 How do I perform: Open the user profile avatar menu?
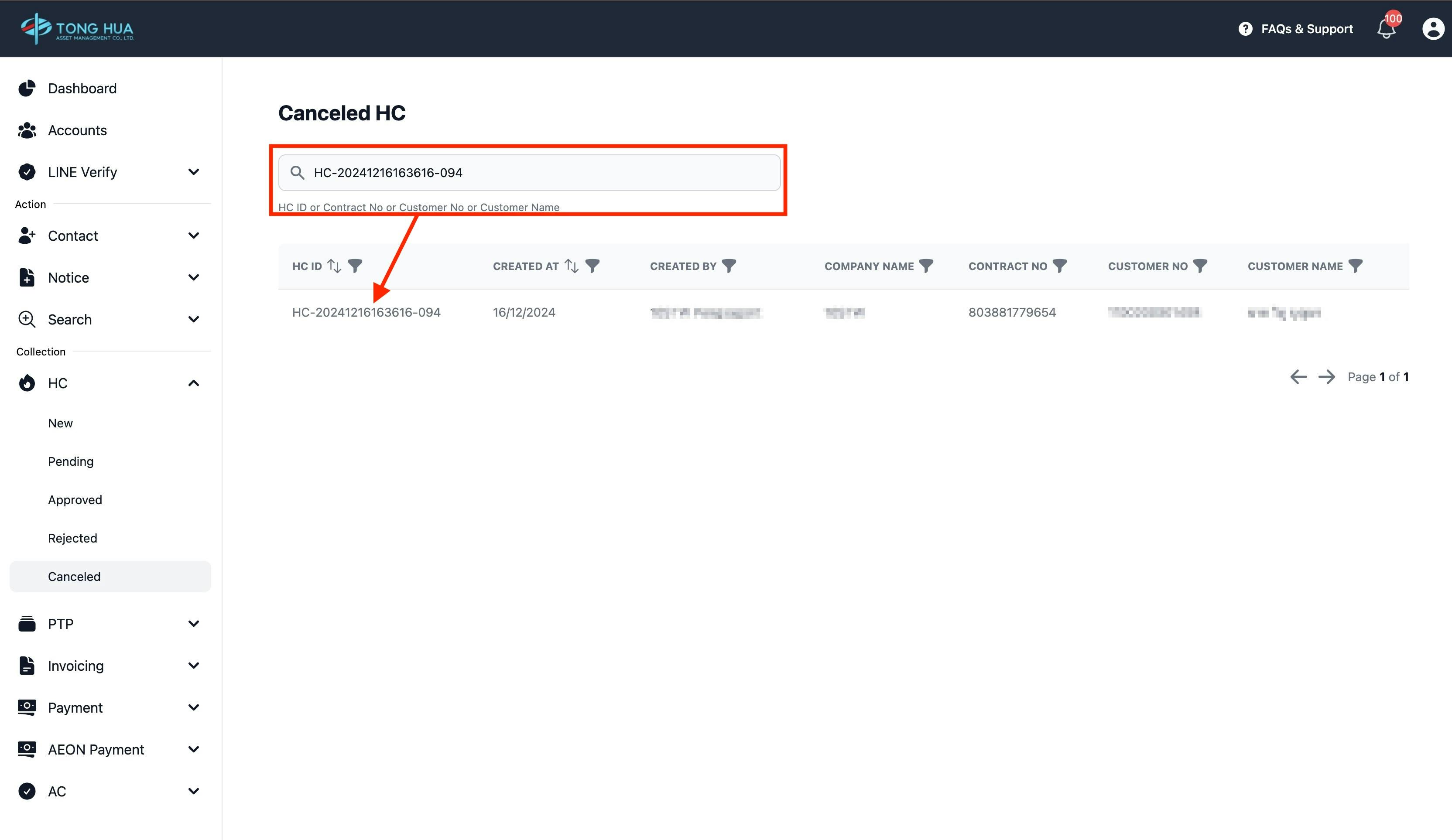click(1433, 28)
